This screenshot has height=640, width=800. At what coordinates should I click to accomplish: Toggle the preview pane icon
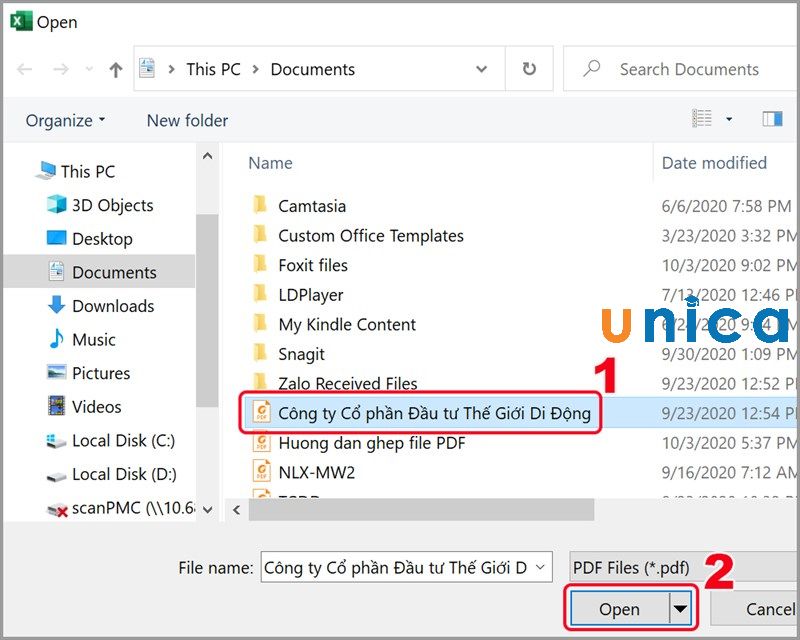coord(772,120)
